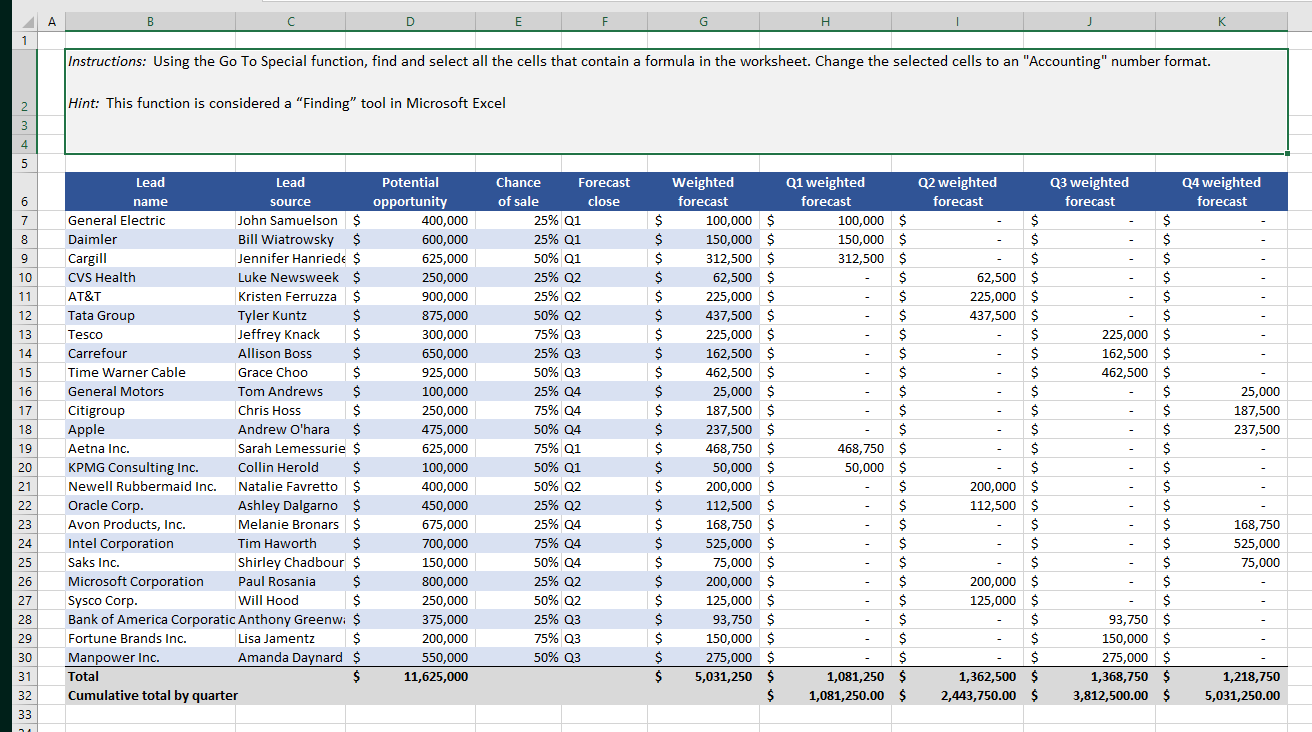The width and height of the screenshot is (1312, 732).
Task: Click lead source 'Jeffrey Knack'
Action: [x=292, y=334]
